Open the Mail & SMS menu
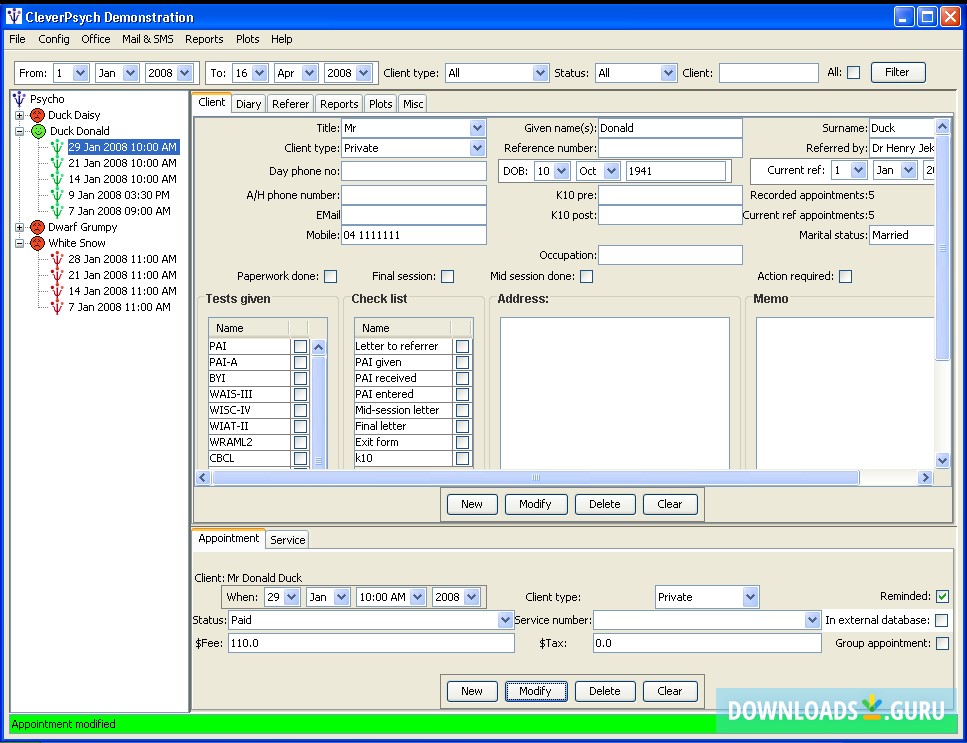The image size is (967, 743). point(147,39)
